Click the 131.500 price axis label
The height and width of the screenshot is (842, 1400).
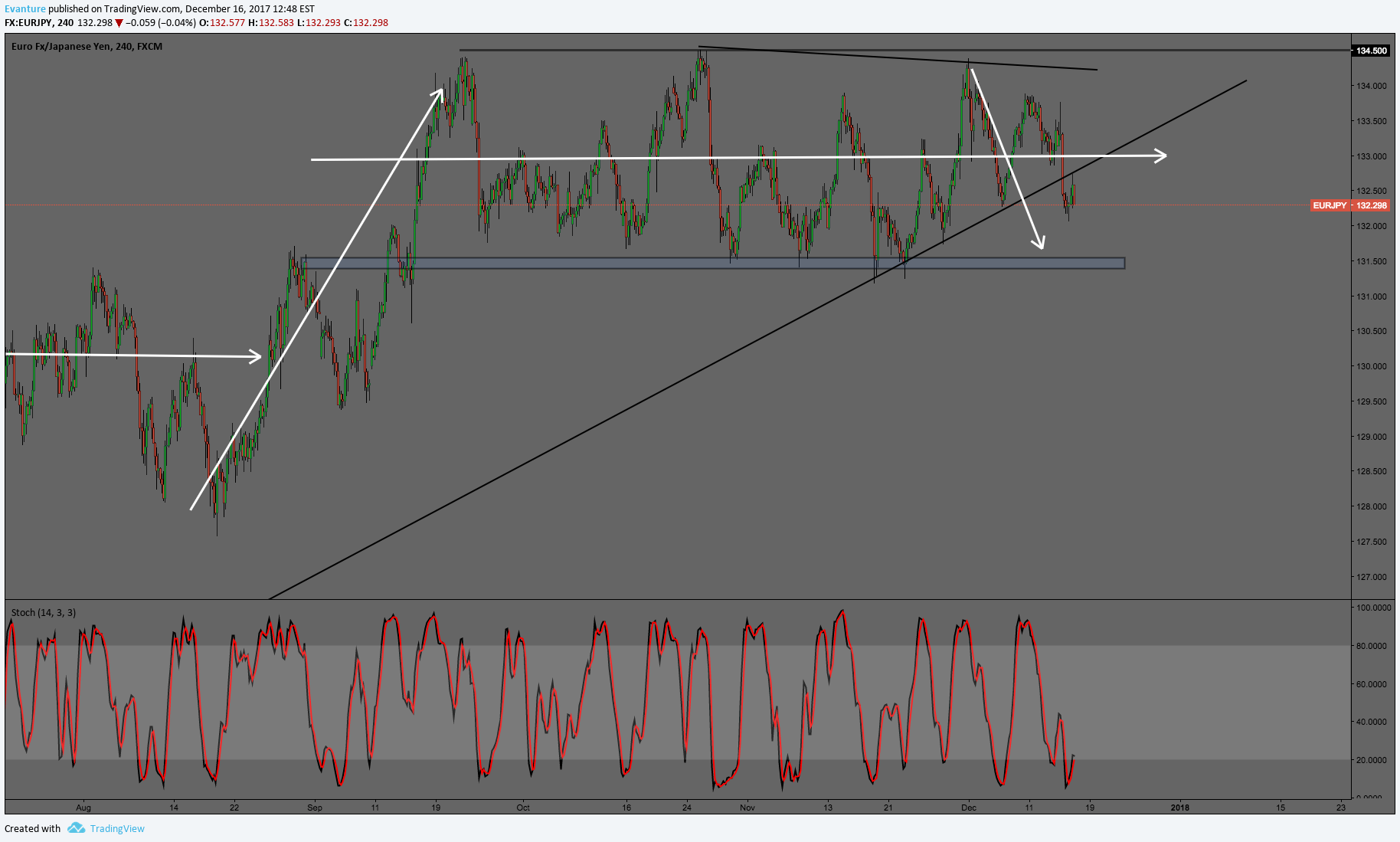1372,261
